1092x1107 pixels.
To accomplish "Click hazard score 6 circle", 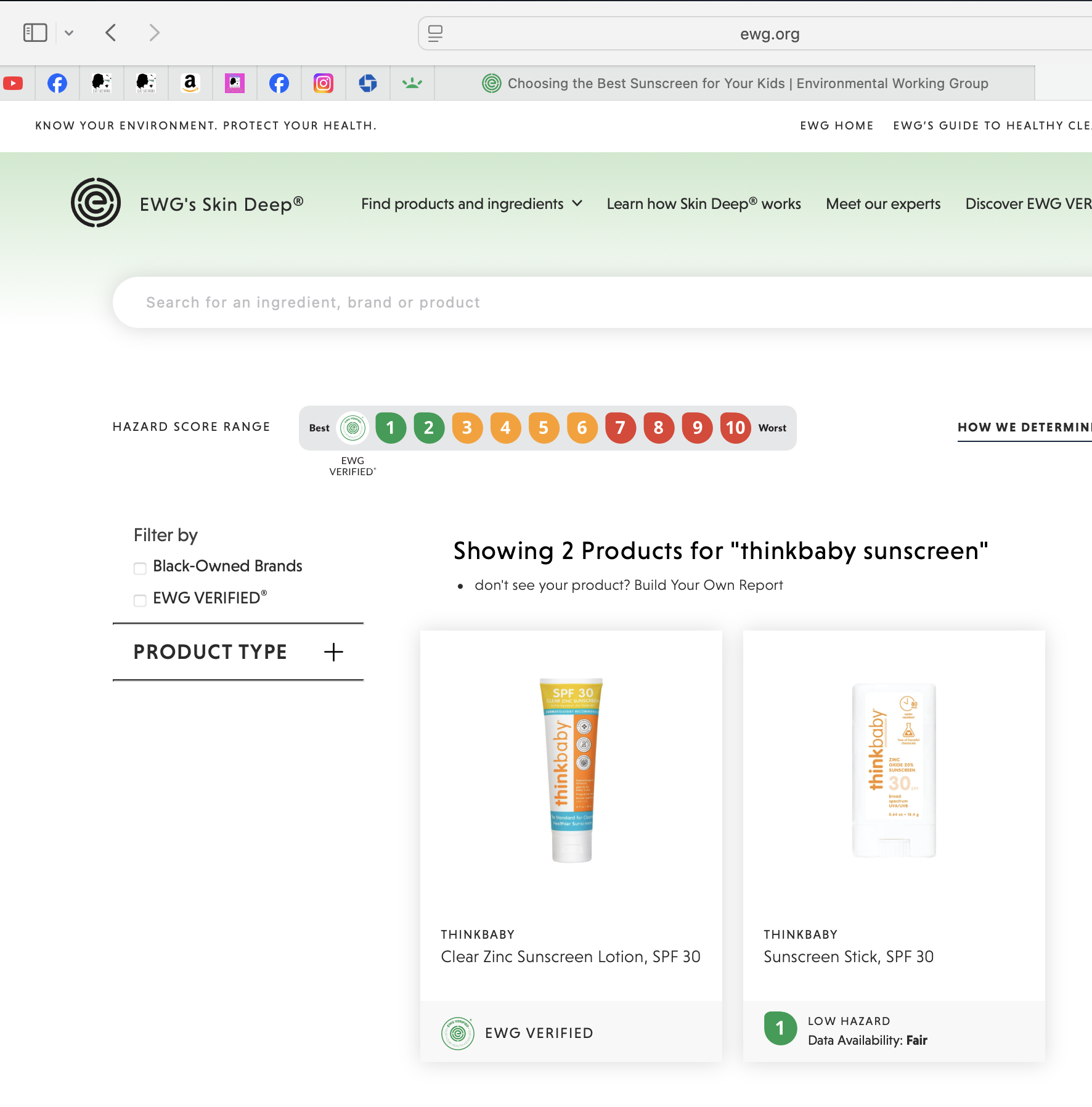I will pos(582,428).
